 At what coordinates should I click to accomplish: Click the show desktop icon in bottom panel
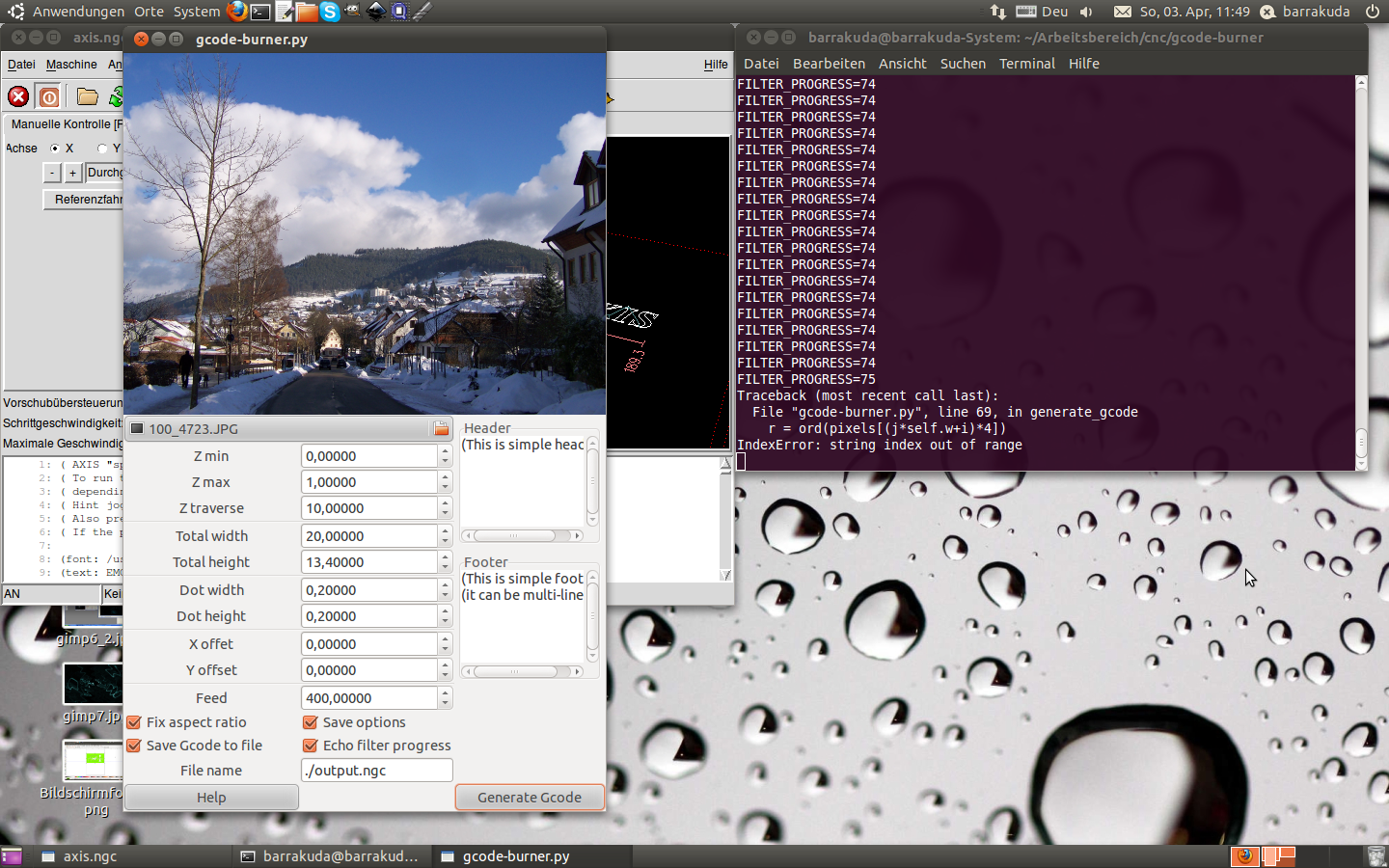pyautogui.click(x=12, y=856)
